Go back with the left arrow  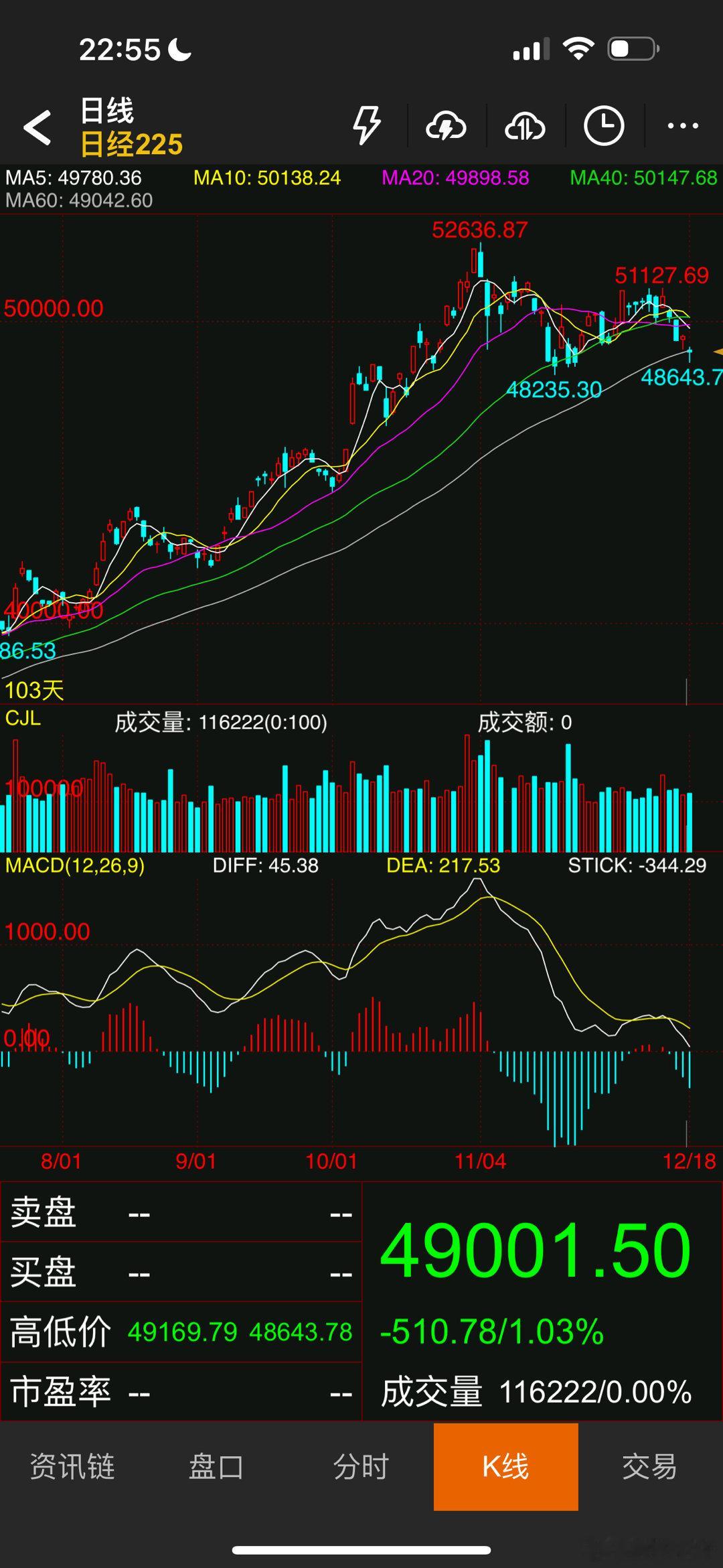pyautogui.click(x=37, y=127)
